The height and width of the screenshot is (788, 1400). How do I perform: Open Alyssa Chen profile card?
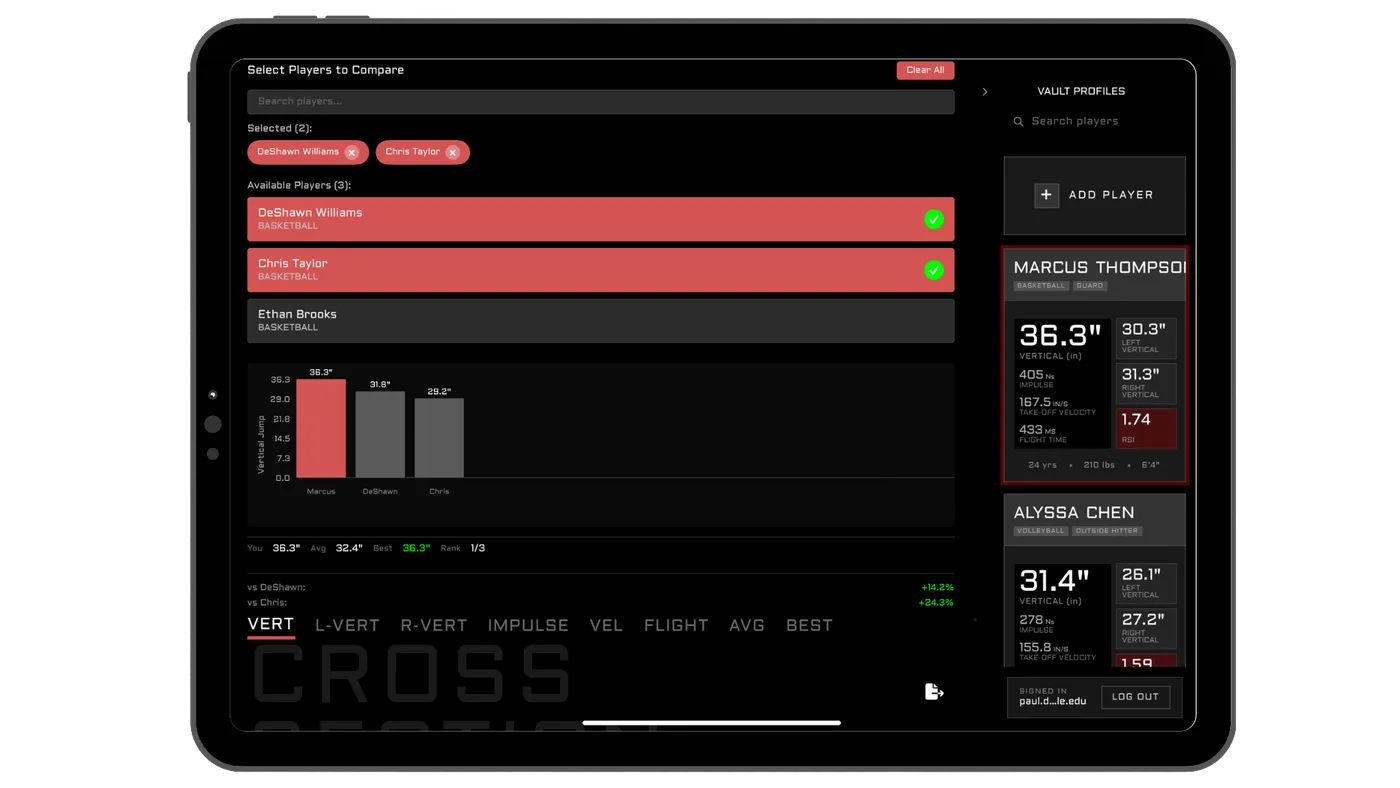[1095, 580]
